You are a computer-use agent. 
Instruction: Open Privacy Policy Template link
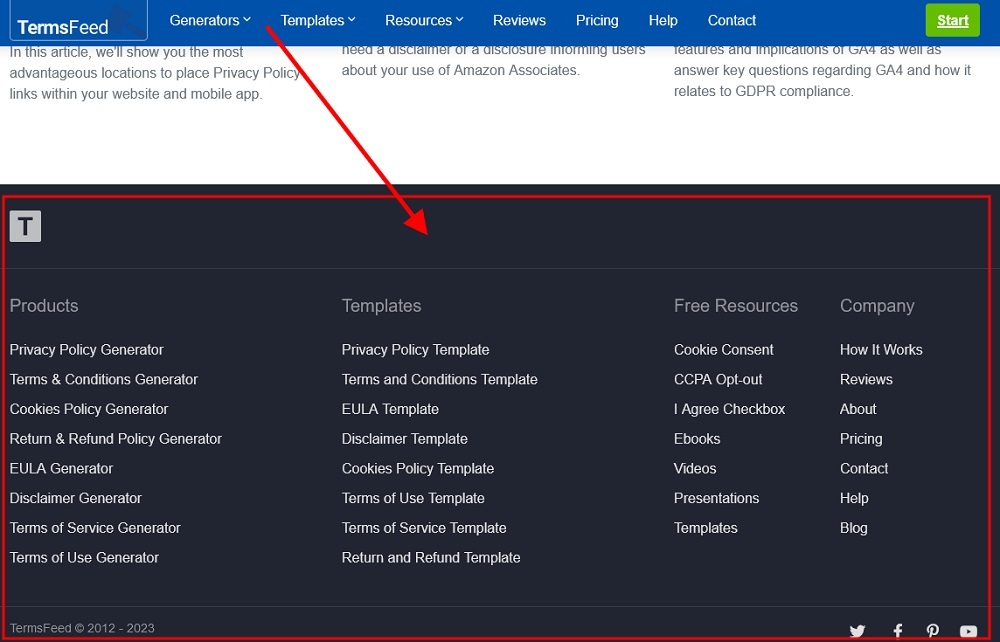tap(416, 349)
